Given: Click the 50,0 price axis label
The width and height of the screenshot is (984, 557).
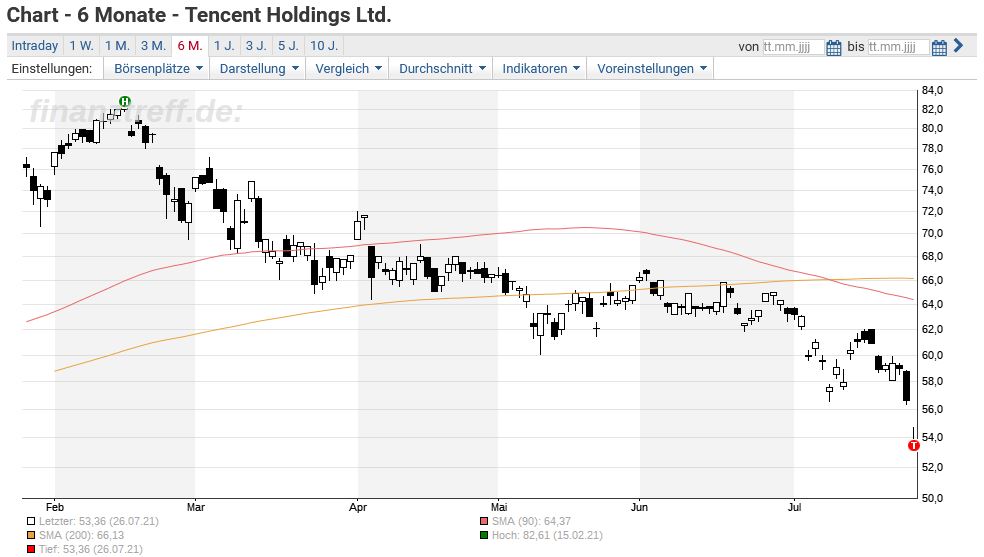Looking at the screenshot, I should coord(933,498).
